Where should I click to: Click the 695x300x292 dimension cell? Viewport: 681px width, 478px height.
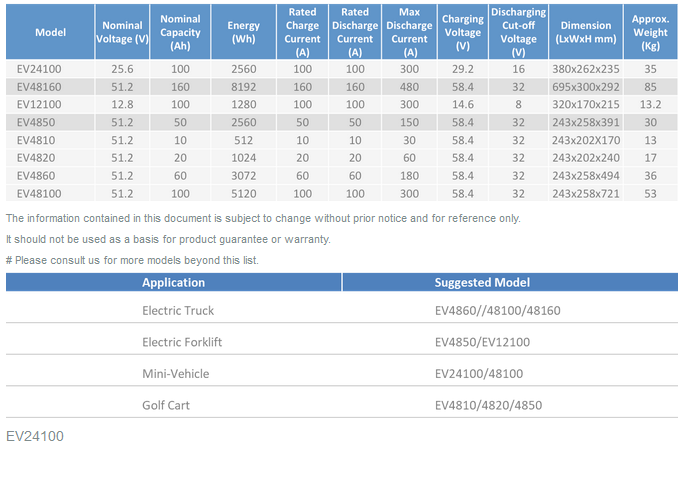click(x=585, y=87)
